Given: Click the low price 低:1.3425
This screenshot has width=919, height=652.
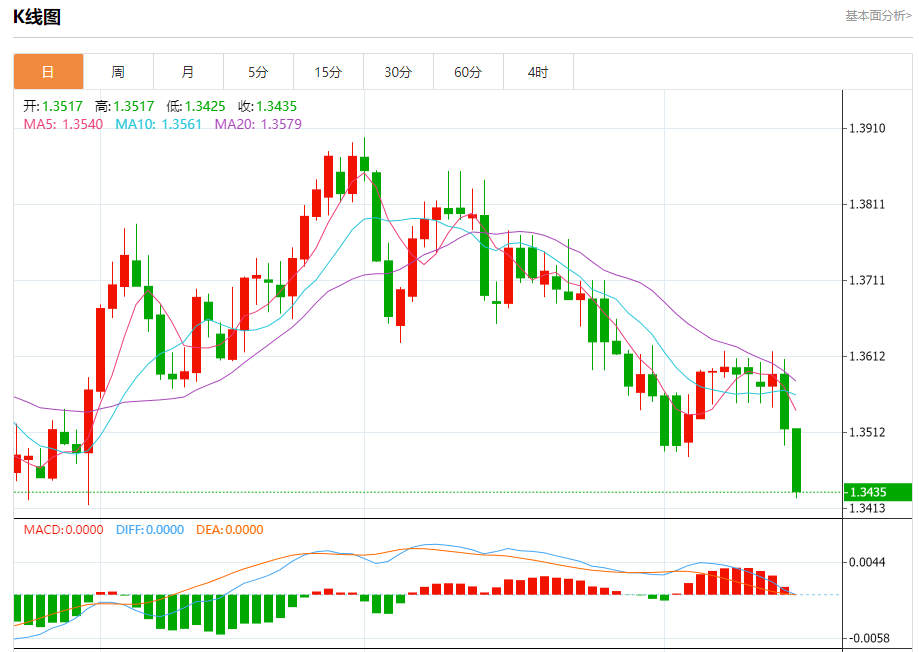Looking at the screenshot, I should tap(196, 106).
